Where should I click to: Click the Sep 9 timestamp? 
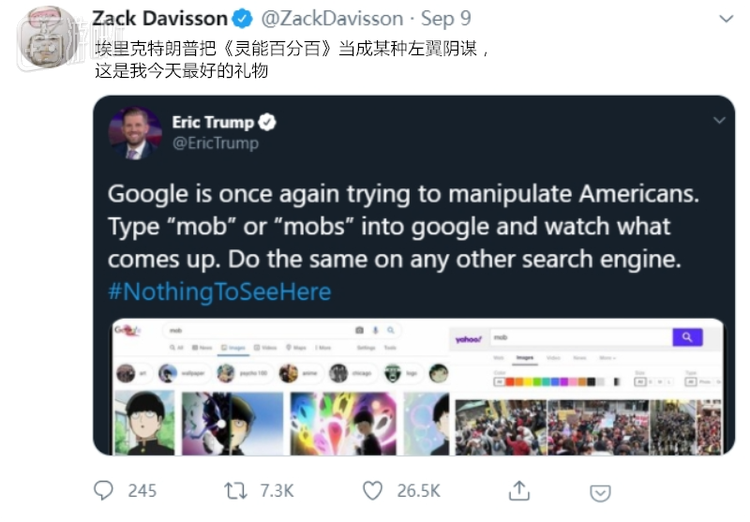coord(446,19)
